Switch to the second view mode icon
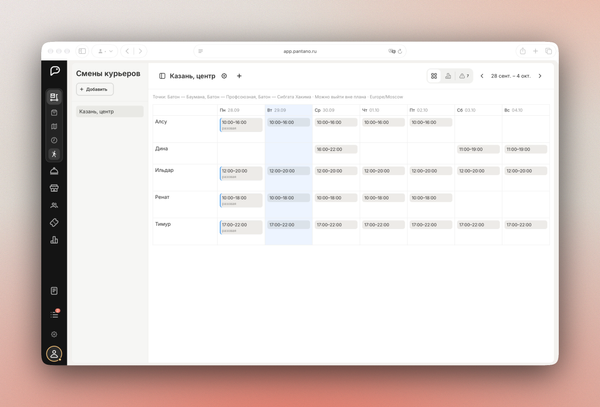Image resolution: width=600 pixels, height=407 pixels. click(x=448, y=76)
